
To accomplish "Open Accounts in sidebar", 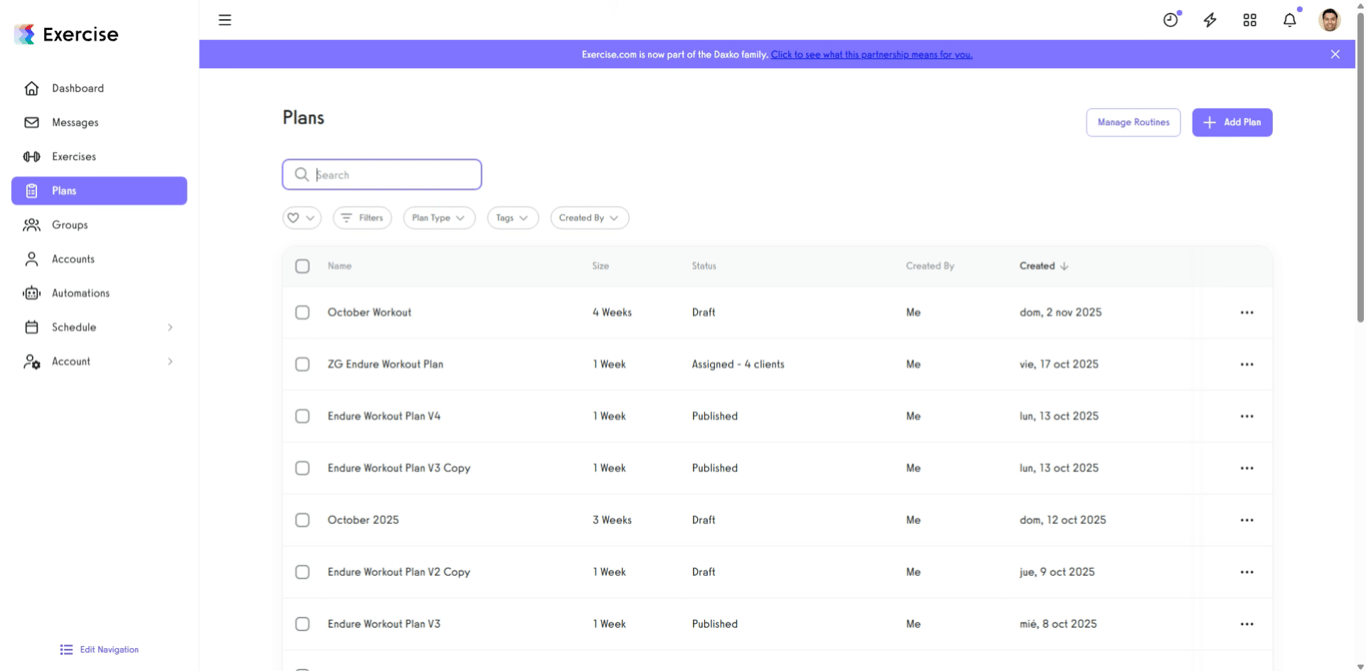I will point(99,259).
